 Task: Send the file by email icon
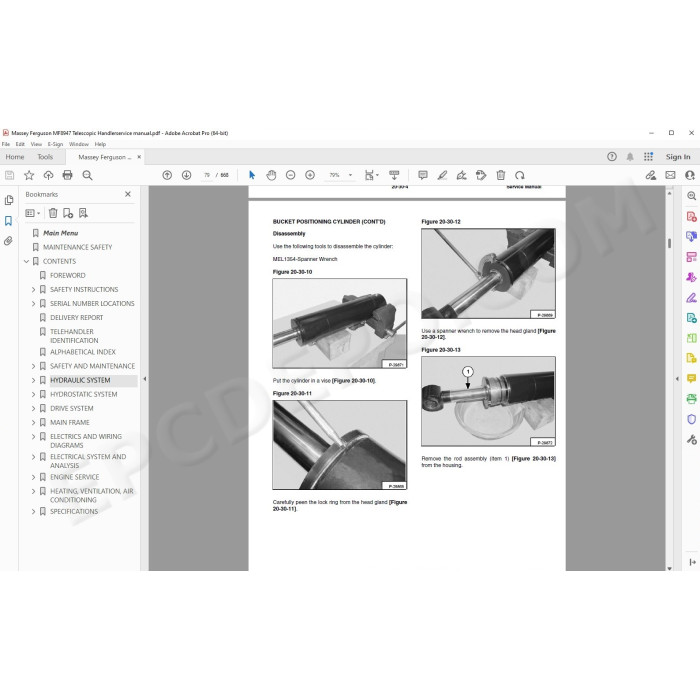pos(671,175)
